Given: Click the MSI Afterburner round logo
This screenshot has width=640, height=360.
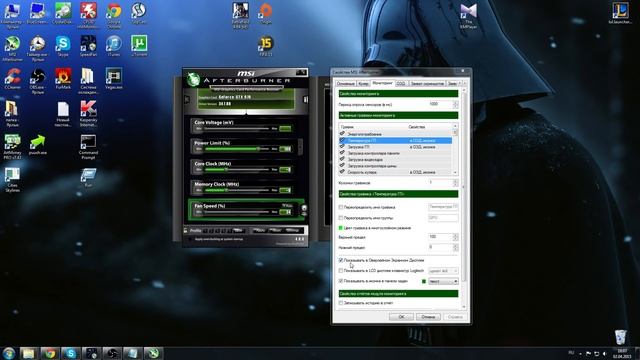Looking at the screenshot, I should [x=193, y=79].
